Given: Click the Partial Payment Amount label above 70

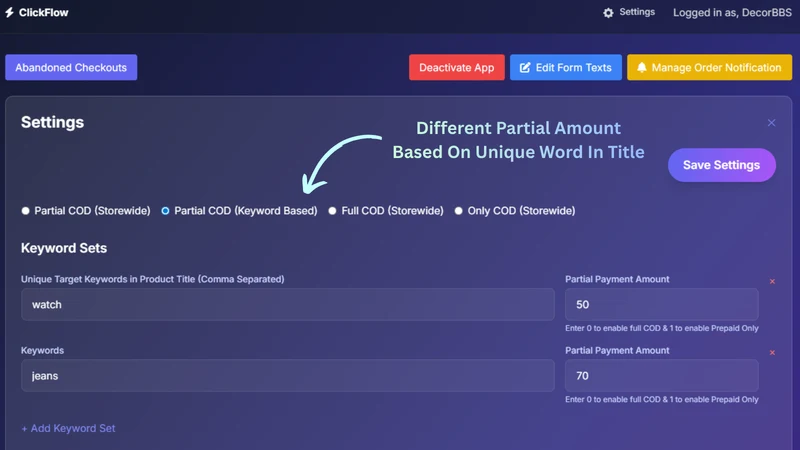Looking at the screenshot, I should click(x=617, y=351).
